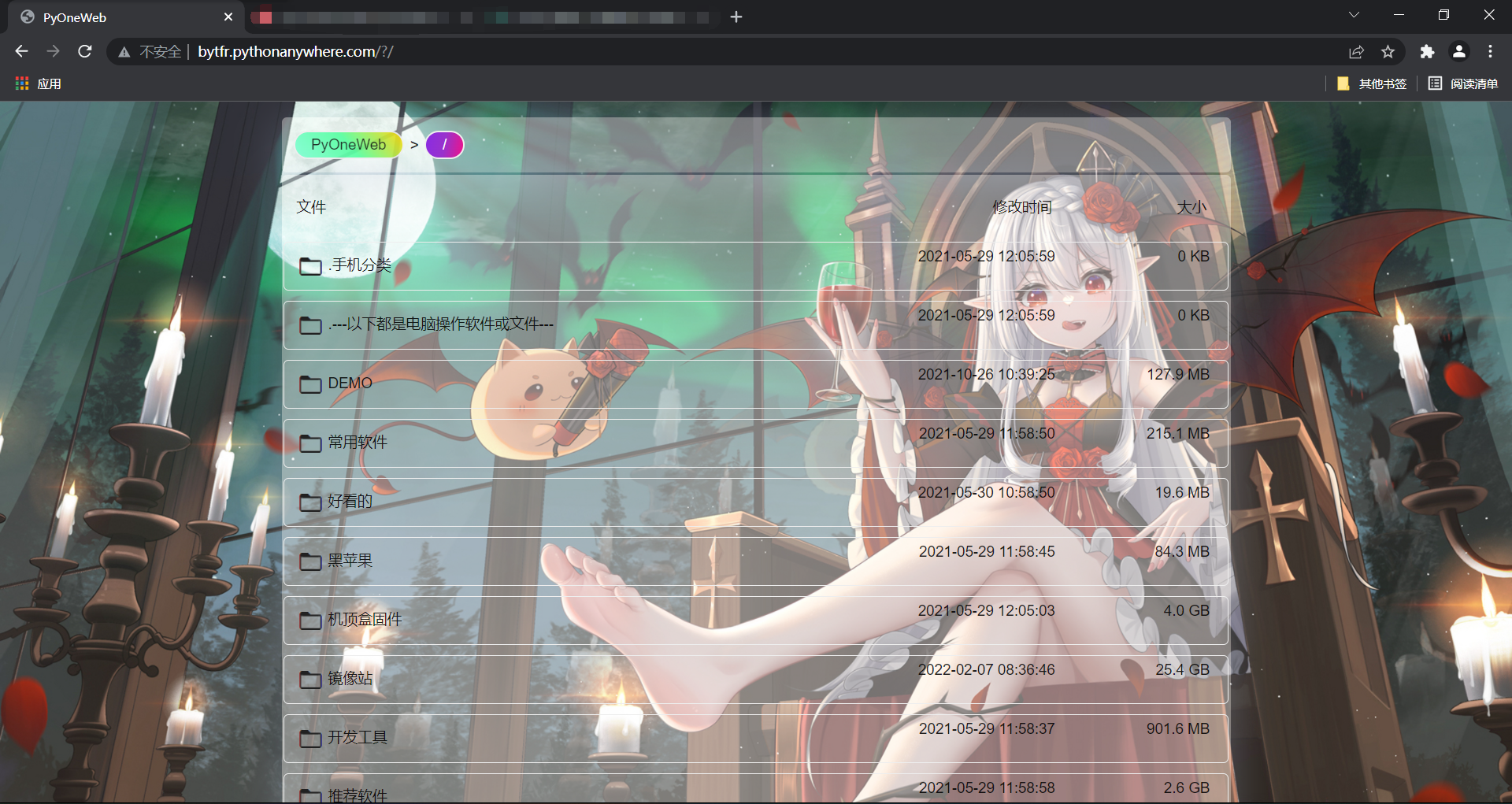Screen dimensions: 1512x804
Task: Expand the tab search dropdown arrow
Action: click(x=1354, y=15)
